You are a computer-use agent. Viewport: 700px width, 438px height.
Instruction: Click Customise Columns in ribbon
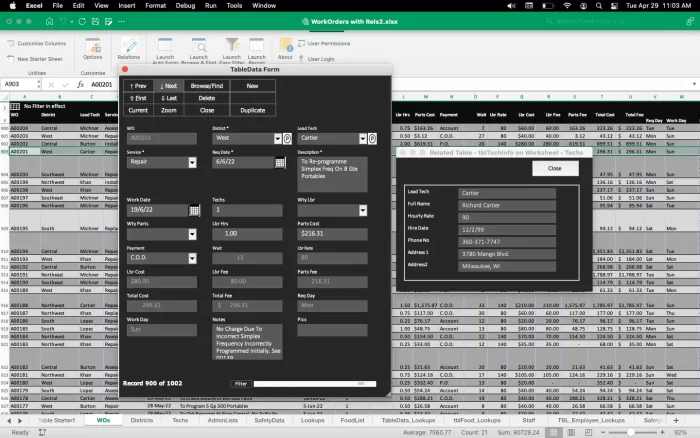coord(40,44)
